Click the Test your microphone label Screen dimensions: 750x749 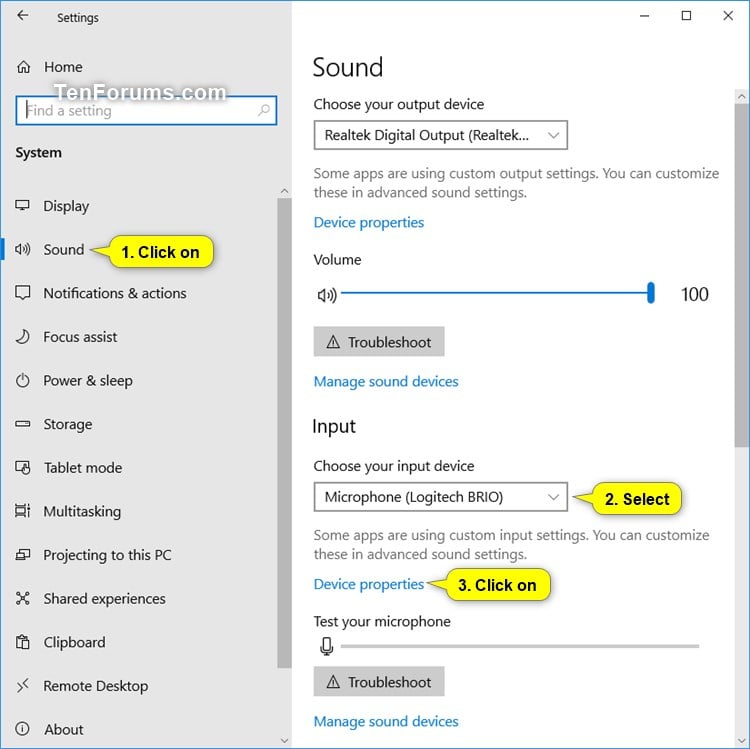point(382,621)
